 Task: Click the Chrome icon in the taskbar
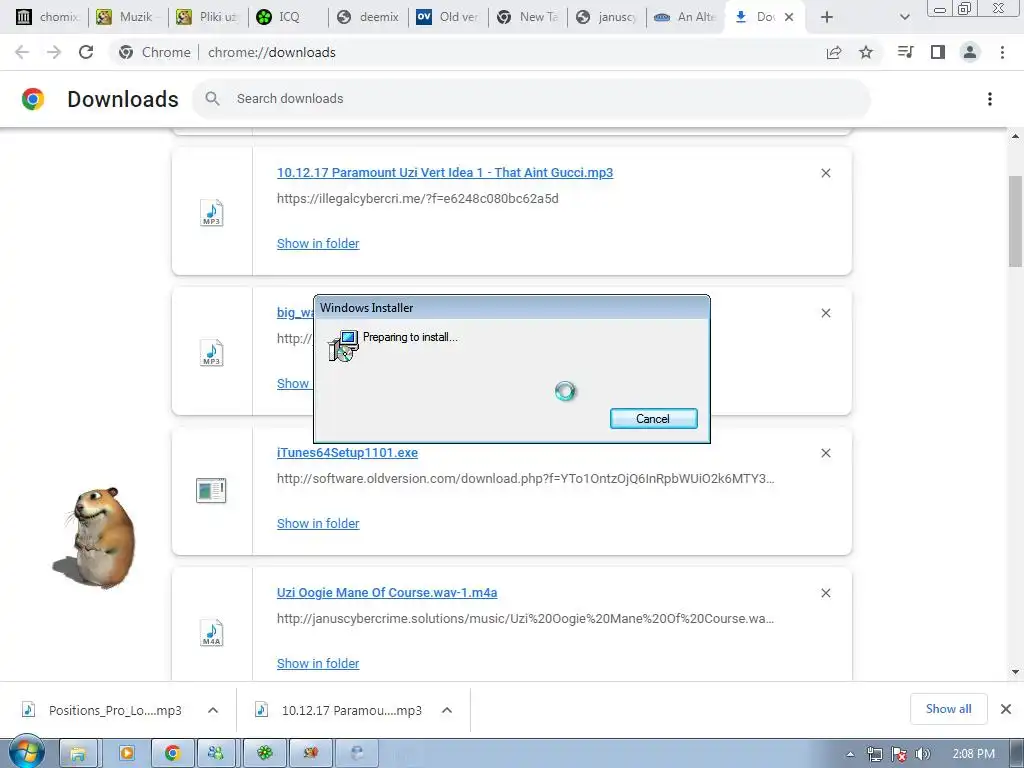tap(172, 753)
